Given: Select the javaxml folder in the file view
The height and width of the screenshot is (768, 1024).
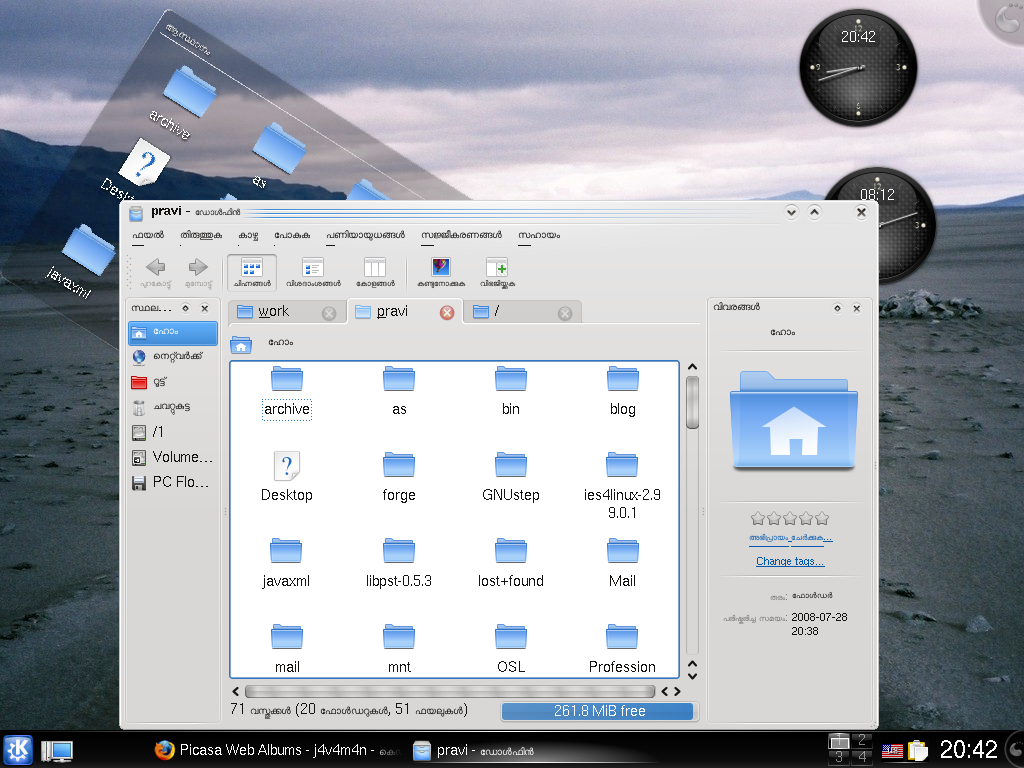Looking at the screenshot, I should pyautogui.click(x=287, y=551).
